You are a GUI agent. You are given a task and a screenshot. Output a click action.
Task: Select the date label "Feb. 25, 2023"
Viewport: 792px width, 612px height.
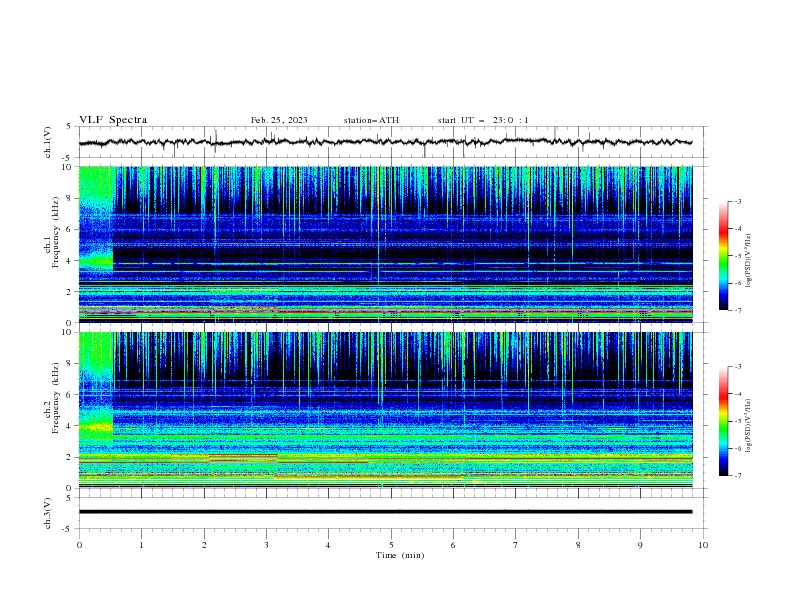coord(279,120)
